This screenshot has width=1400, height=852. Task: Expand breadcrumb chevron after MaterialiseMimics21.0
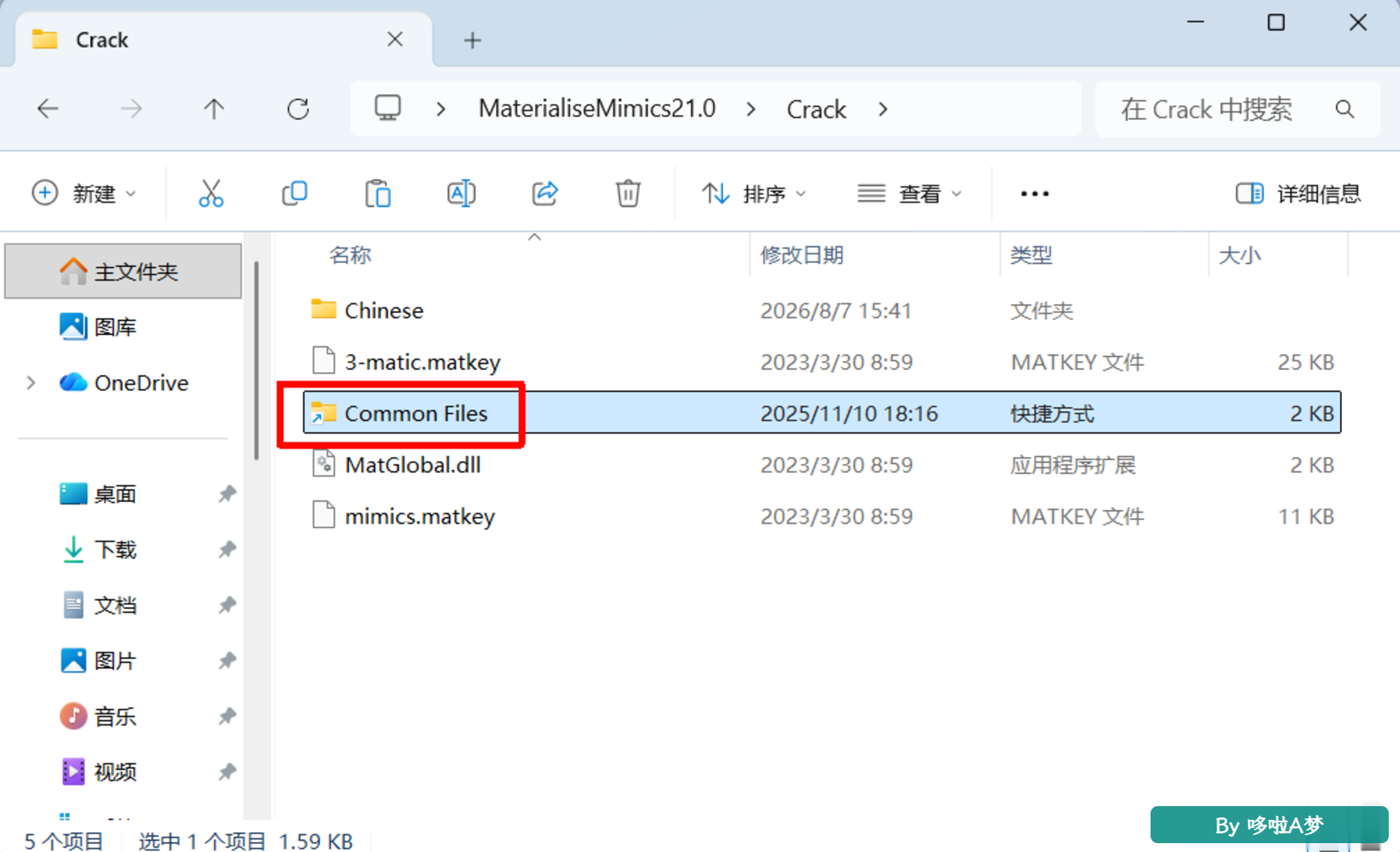(x=751, y=109)
